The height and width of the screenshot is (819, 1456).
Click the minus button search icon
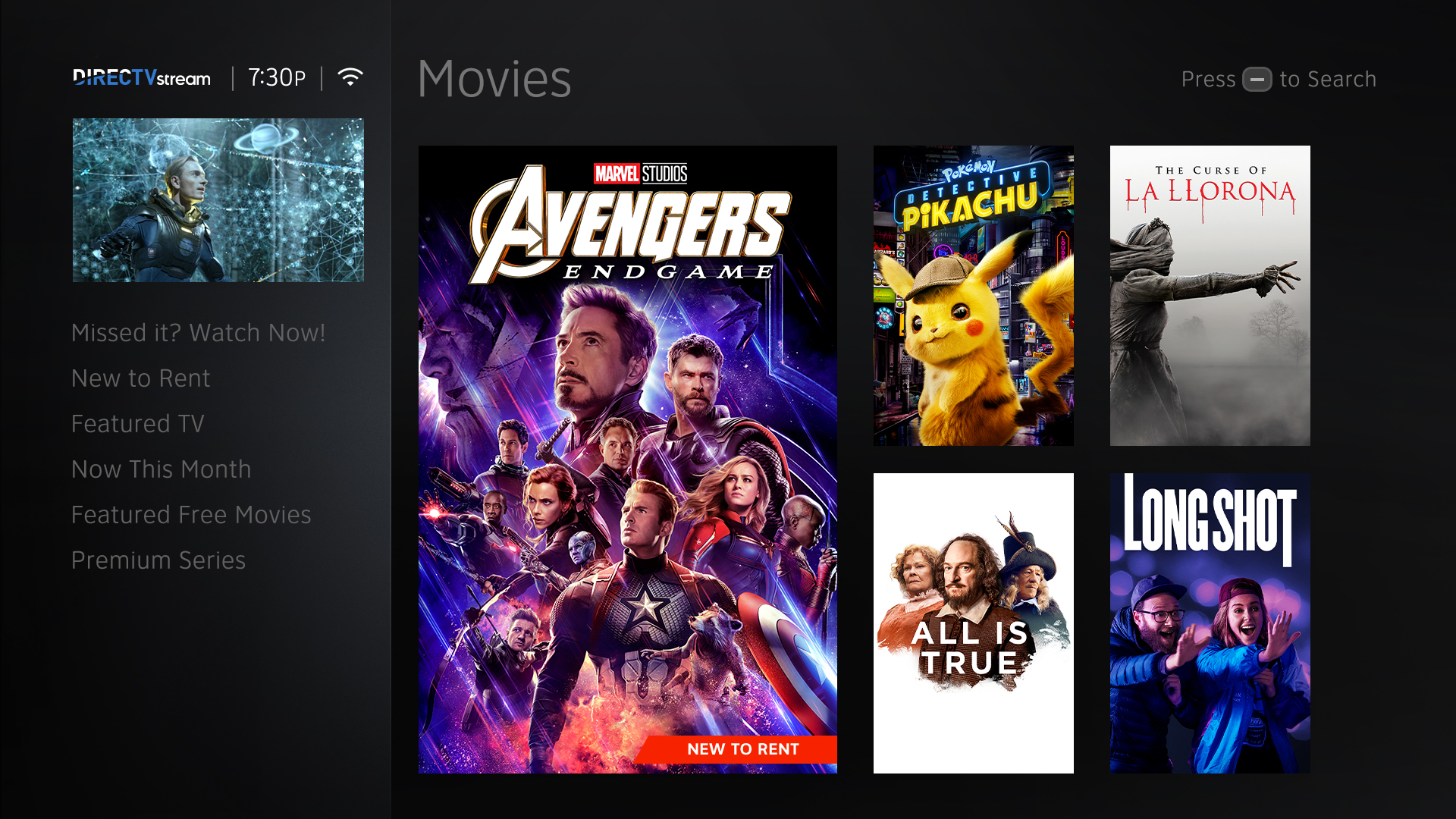coord(1257,79)
